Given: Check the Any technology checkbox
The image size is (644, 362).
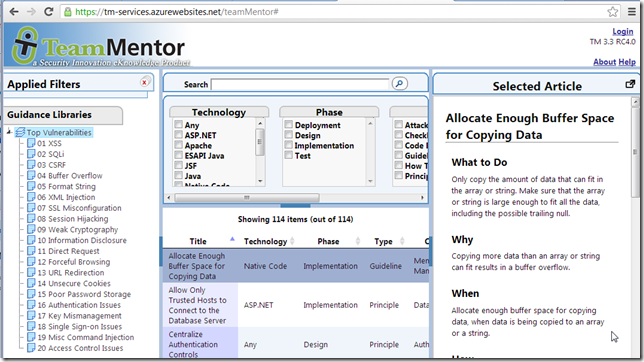Looking at the screenshot, I should point(178,124).
